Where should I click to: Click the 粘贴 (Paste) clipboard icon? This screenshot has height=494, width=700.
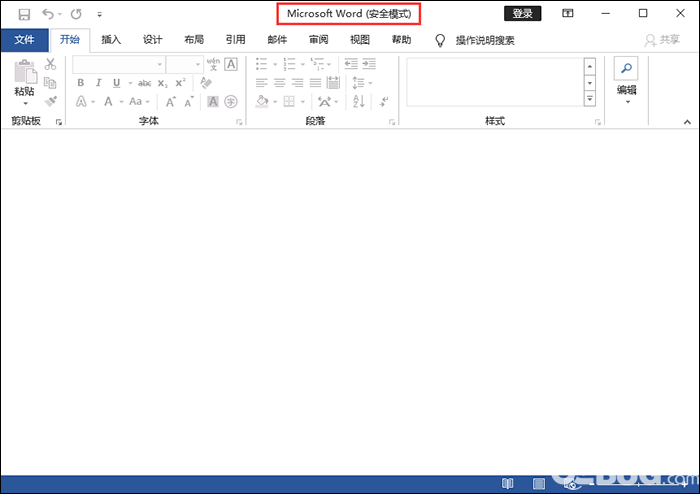click(25, 72)
